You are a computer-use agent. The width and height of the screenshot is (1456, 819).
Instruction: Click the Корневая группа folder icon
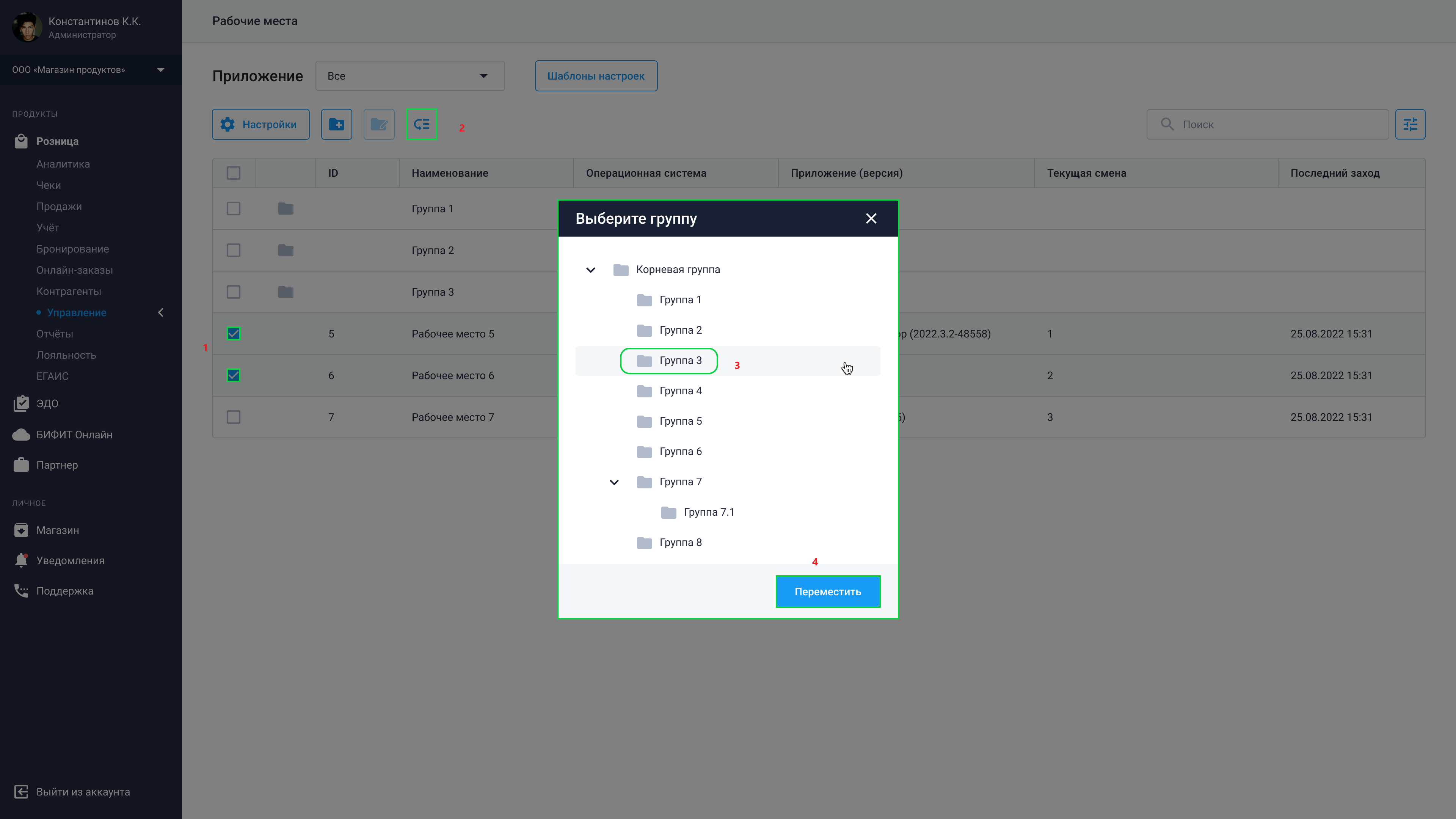621,270
